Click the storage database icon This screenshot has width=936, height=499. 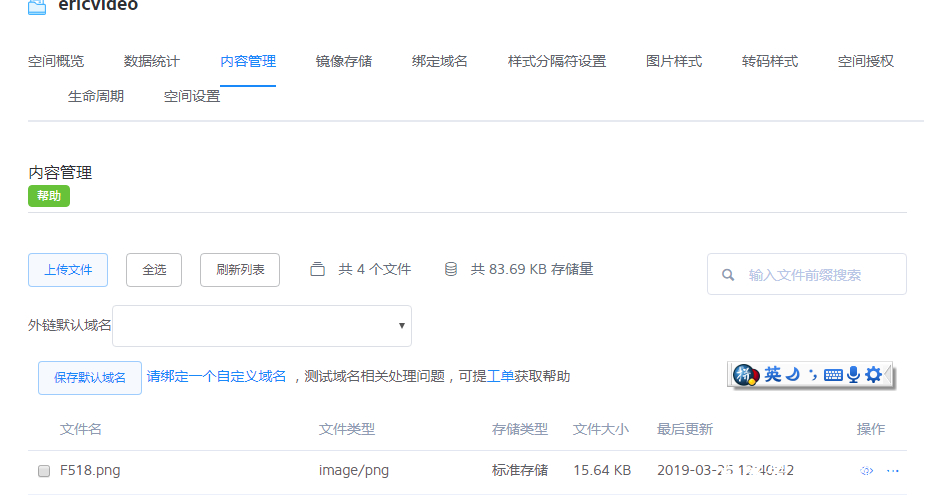coord(451,269)
